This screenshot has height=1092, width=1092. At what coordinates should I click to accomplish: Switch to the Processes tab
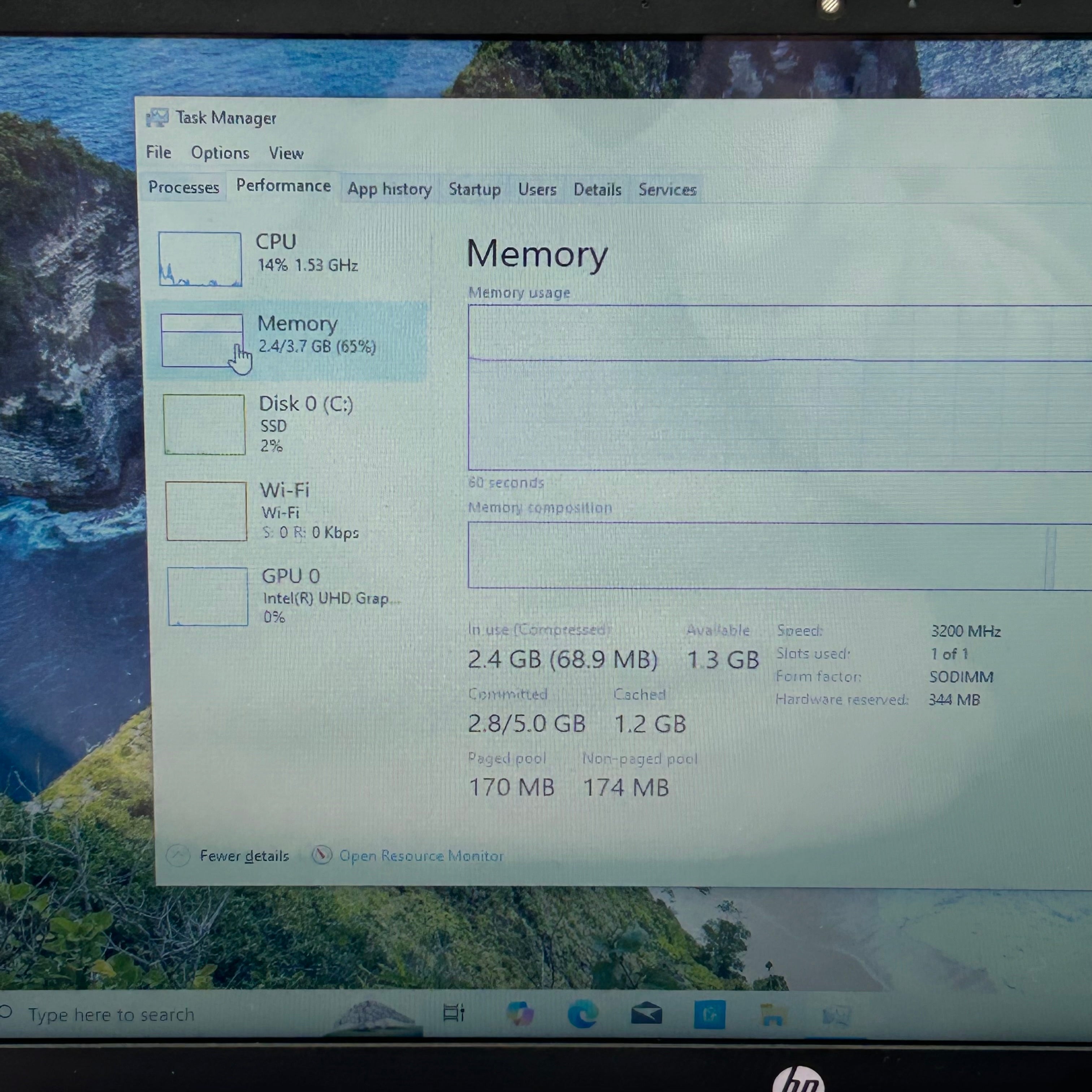[184, 187]
